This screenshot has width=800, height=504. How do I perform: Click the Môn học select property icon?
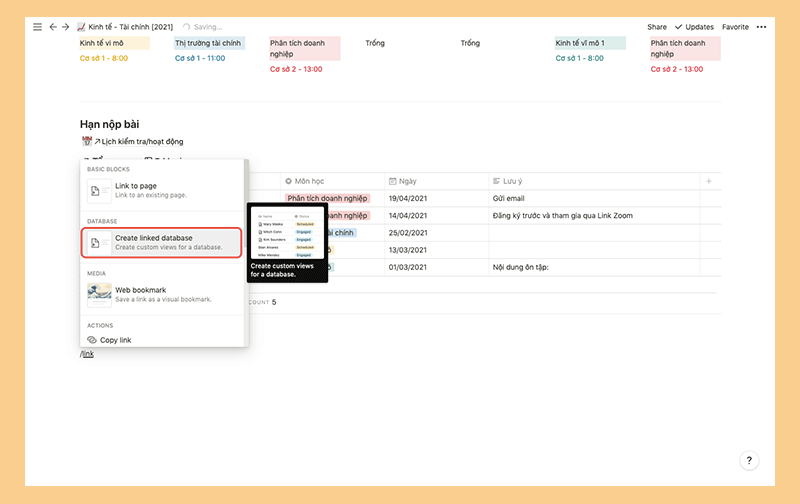(x=288, y=181)
